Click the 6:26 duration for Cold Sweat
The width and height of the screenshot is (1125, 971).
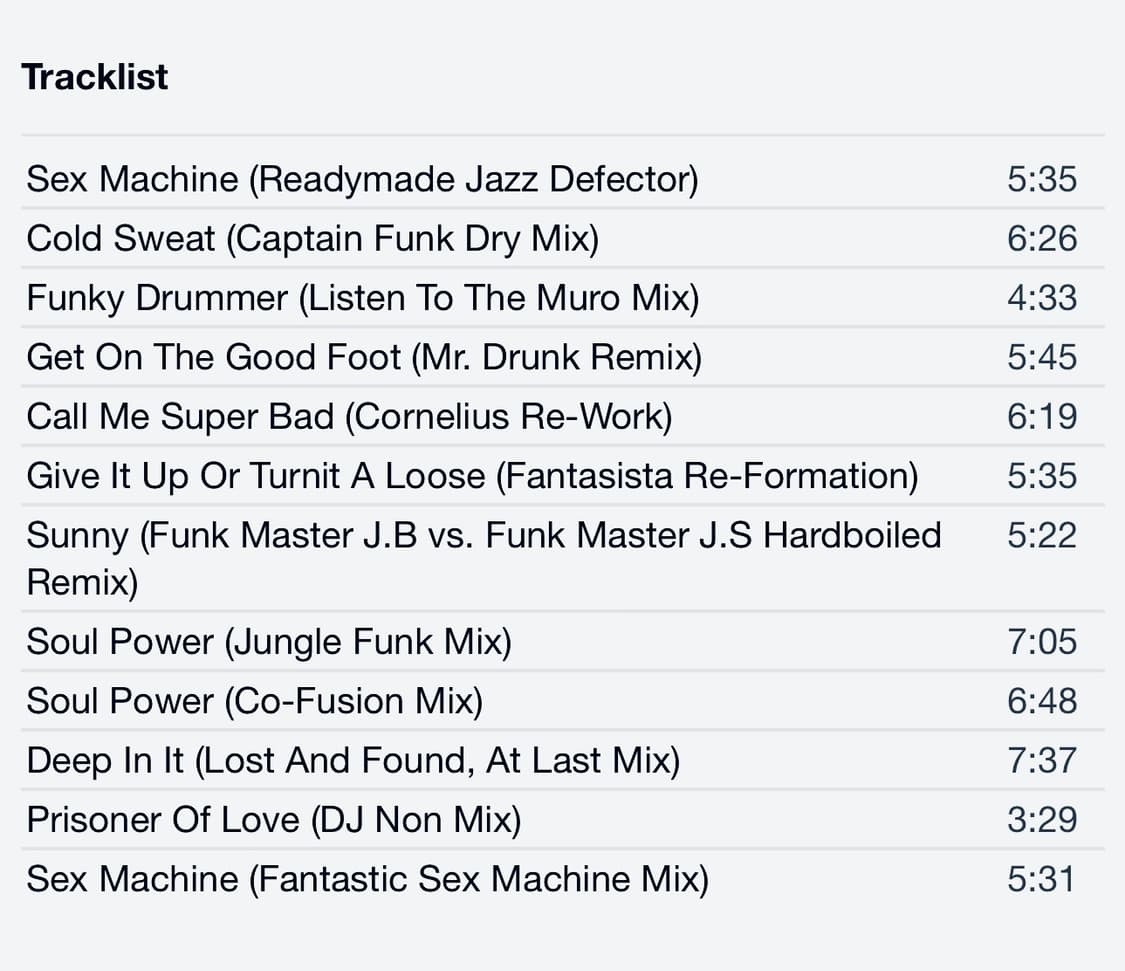pos(1042,239)
